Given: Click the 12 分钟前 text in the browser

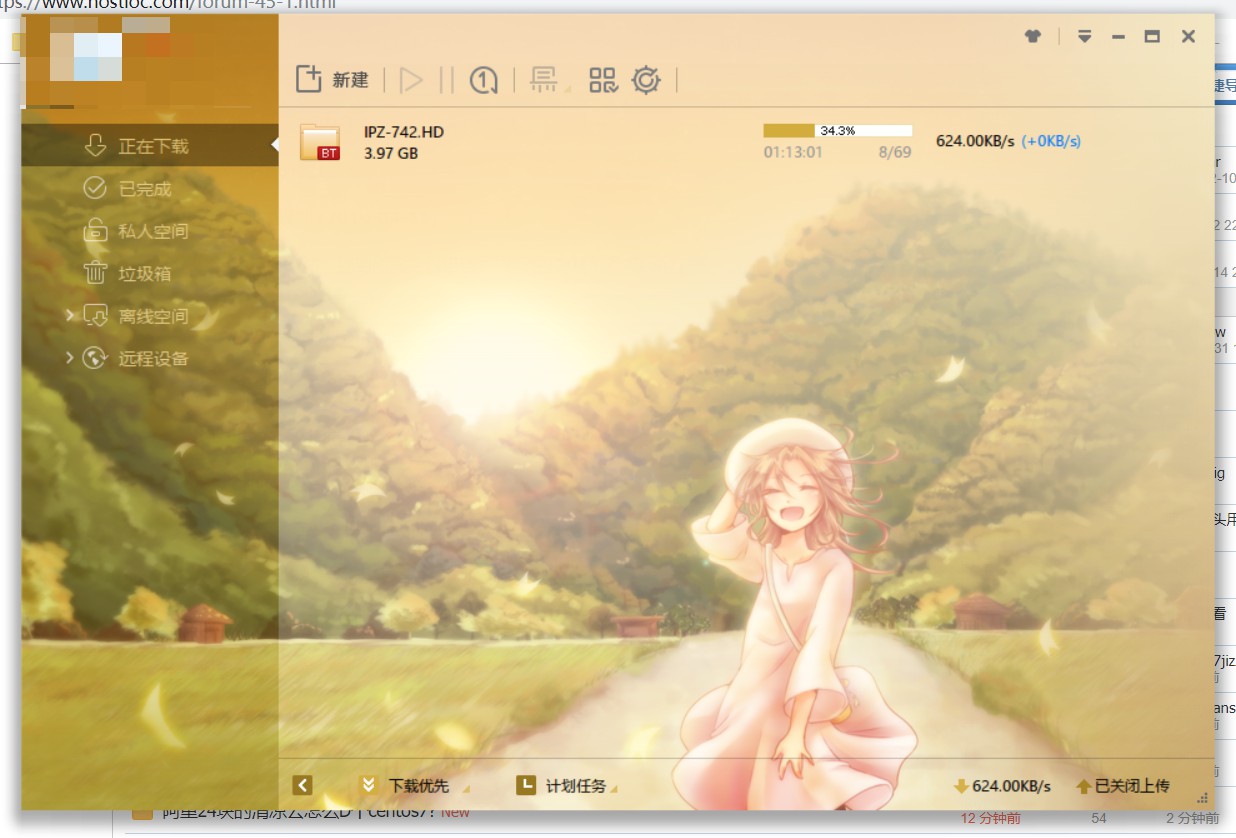Looking at the screenshot, I should click(991, 818).
